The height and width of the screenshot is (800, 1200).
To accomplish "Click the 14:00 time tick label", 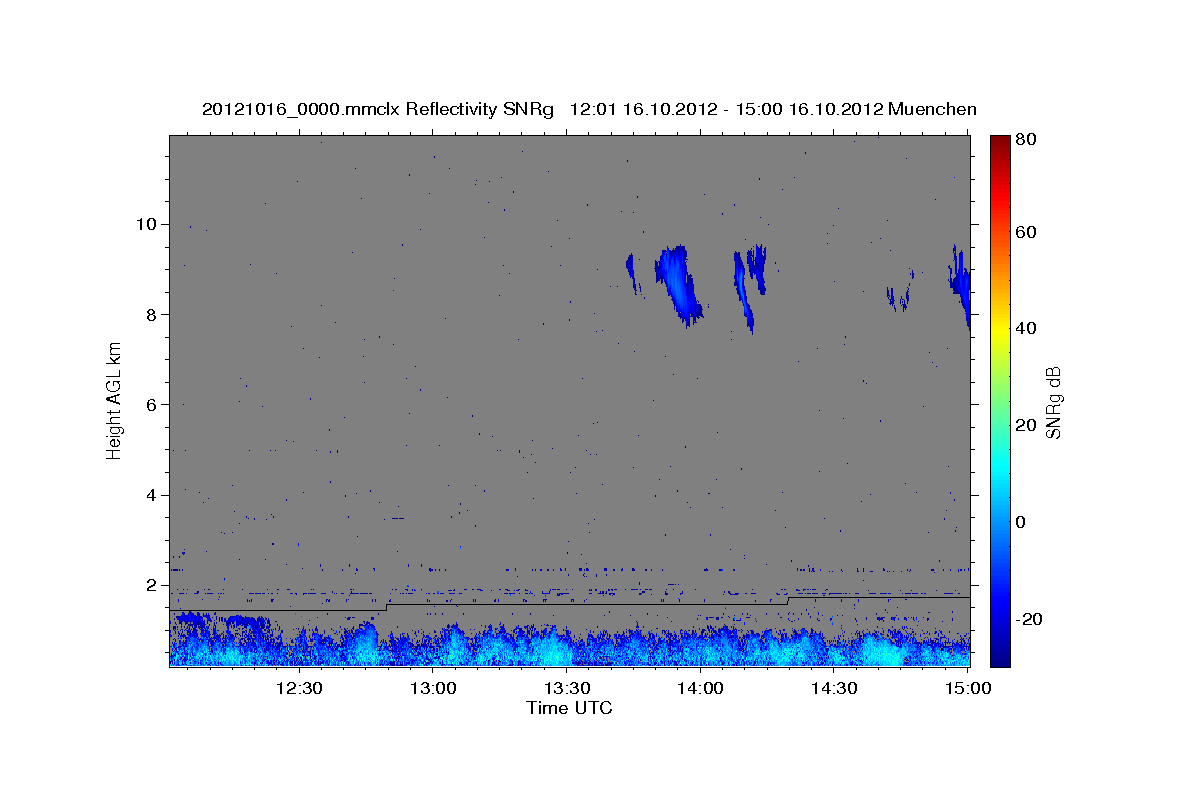I will point(701,688).
